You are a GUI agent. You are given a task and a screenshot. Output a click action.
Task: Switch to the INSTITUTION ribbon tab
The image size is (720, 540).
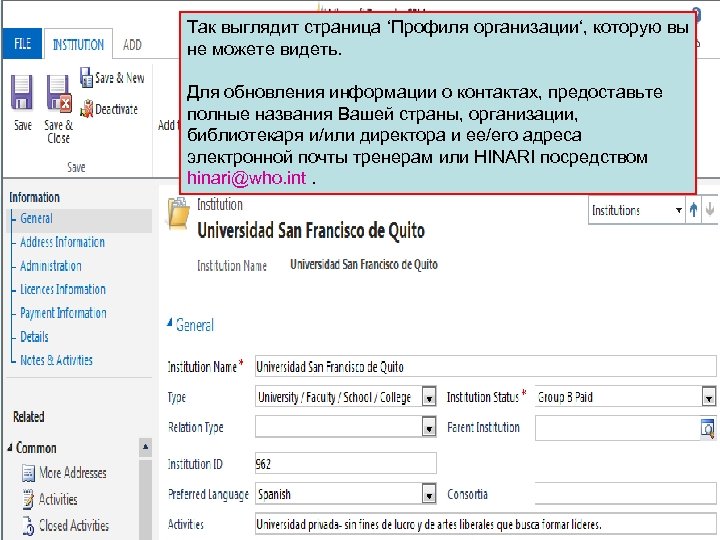(x=78, y=45)
